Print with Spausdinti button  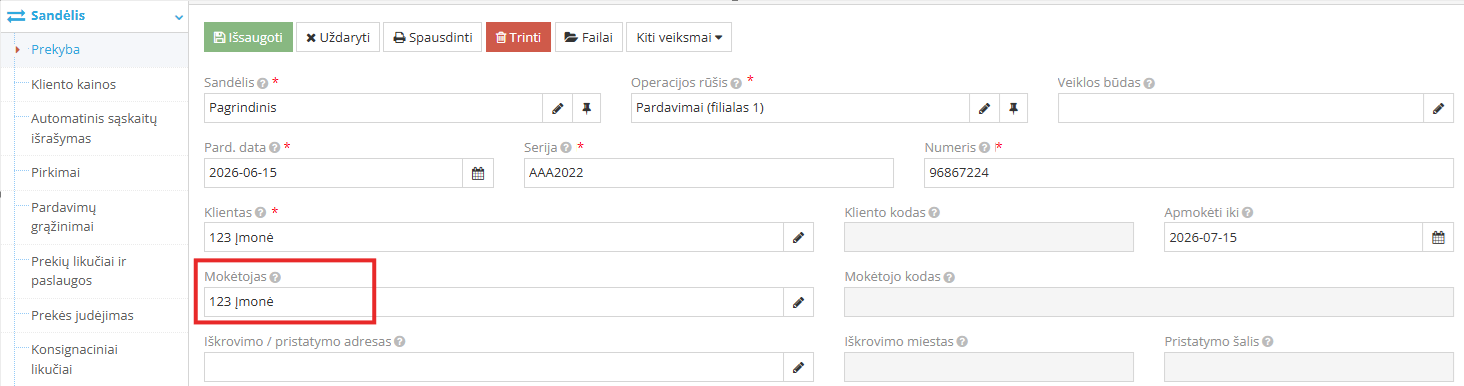click(x=432, y=37)
